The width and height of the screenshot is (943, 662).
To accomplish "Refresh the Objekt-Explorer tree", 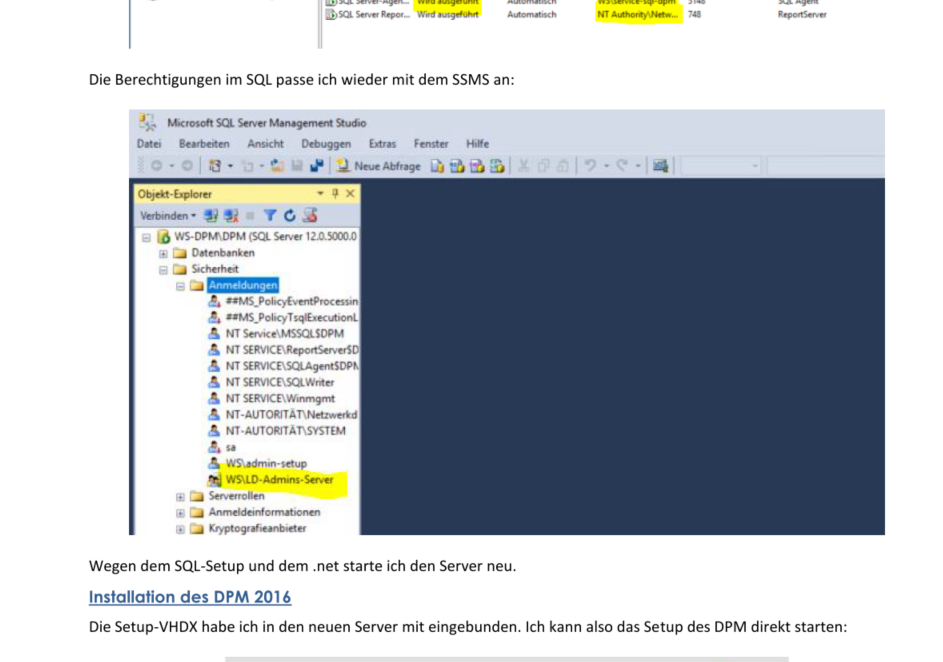I will point(289,215).
